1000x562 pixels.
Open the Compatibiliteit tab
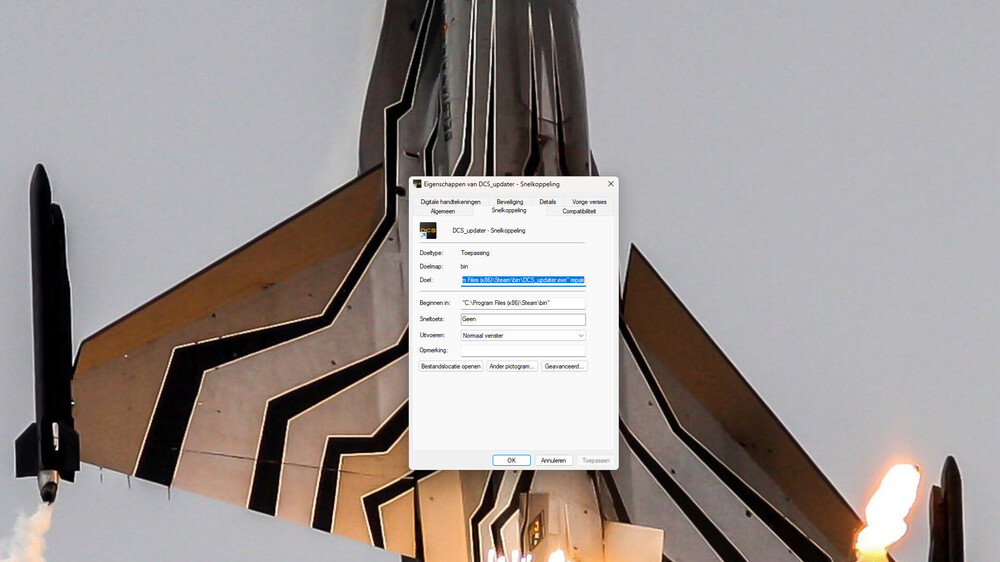click(x=579, y=211)
